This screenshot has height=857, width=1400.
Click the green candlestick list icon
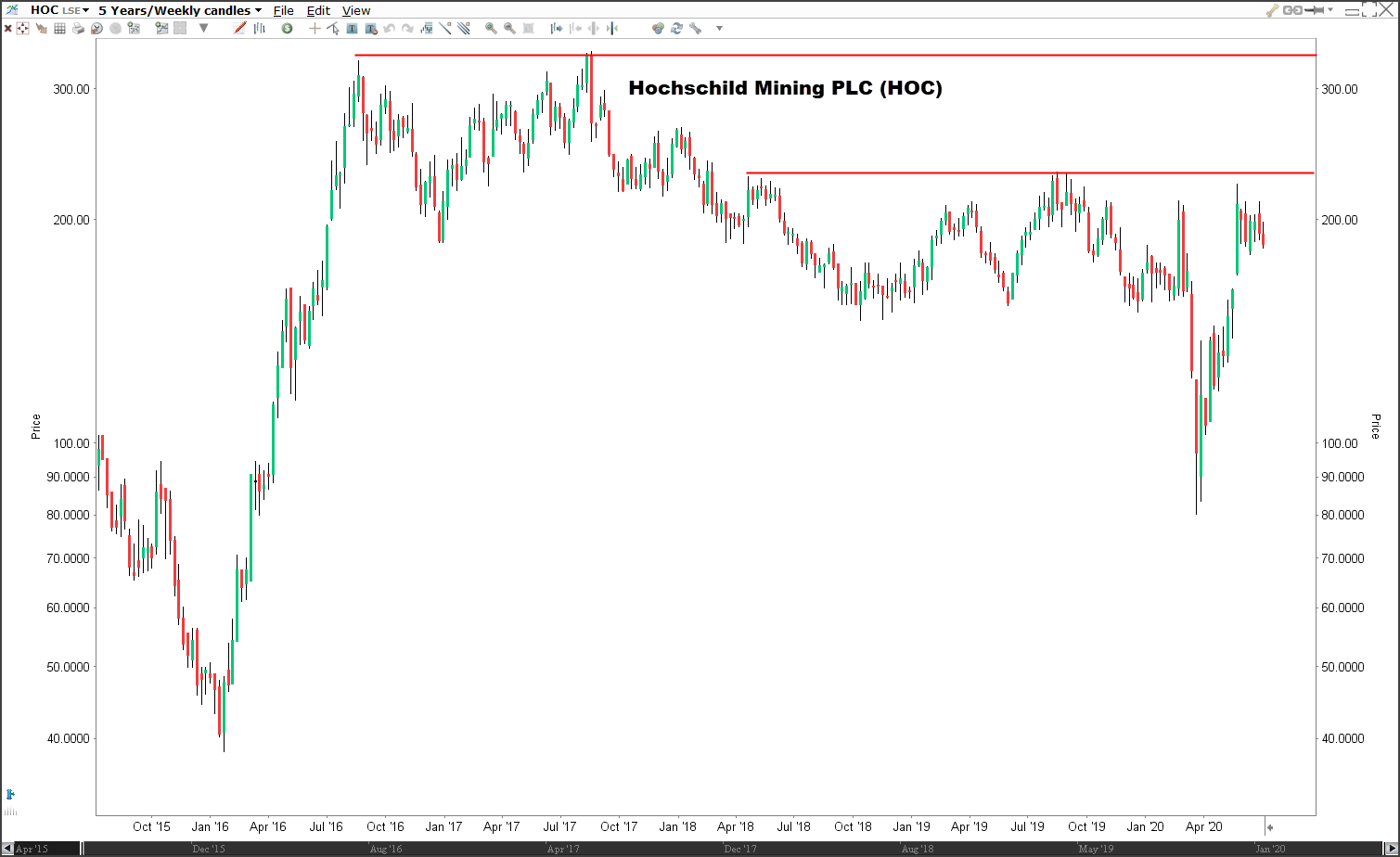pyautogui.click(x=426, y=29)
